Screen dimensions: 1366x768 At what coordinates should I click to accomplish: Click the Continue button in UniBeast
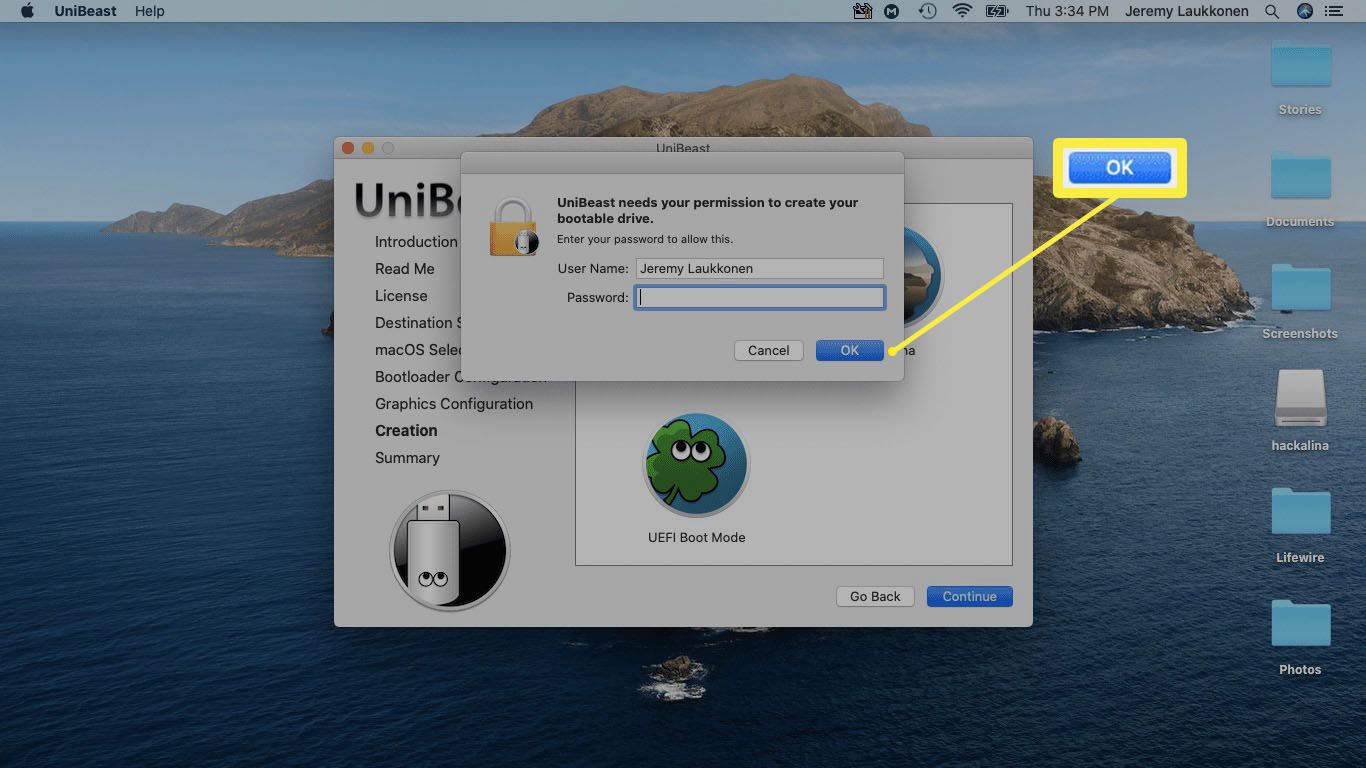point(969,596)
